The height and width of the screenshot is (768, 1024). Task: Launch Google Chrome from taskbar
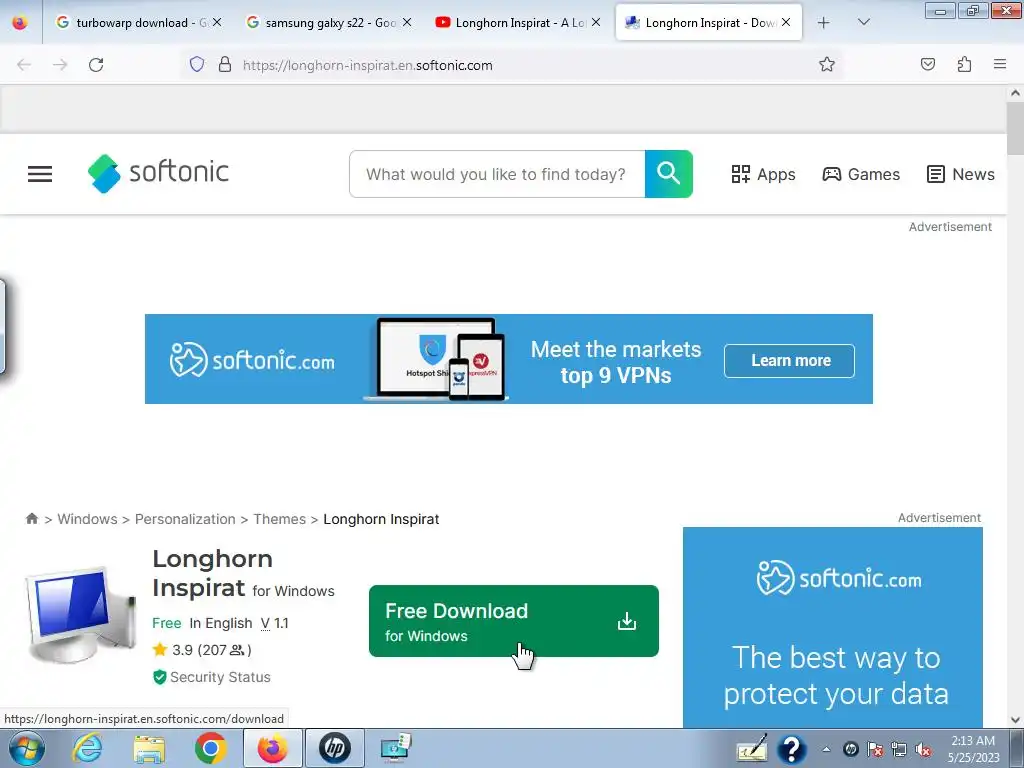tap(210, 748)
